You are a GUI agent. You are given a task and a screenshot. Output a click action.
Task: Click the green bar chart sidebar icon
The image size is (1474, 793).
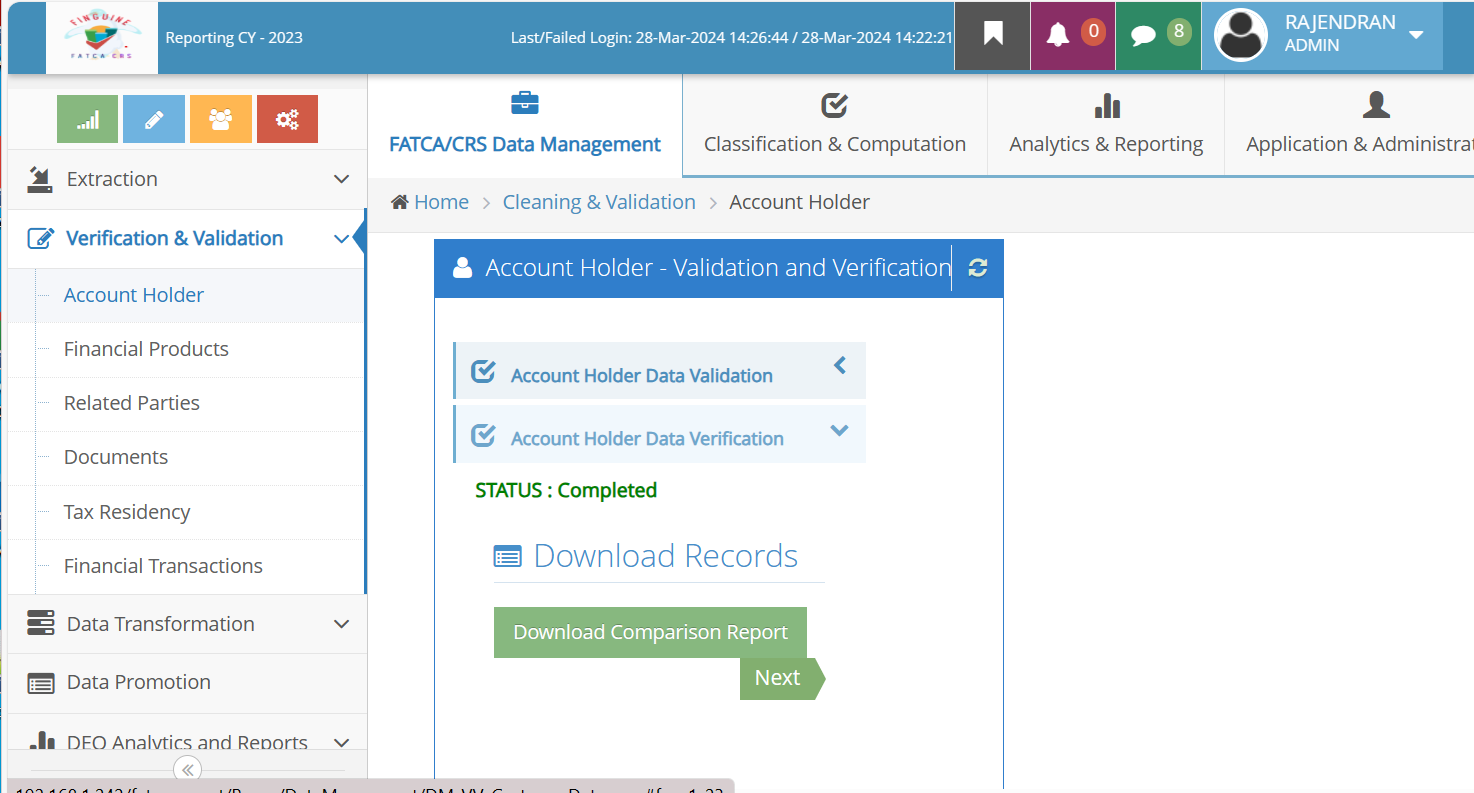(88, 119)
